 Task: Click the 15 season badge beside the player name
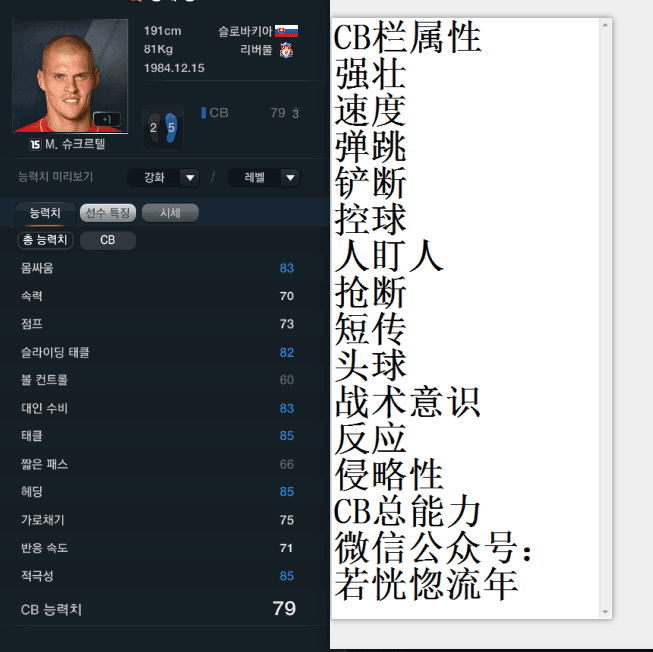tap(35, 144)
